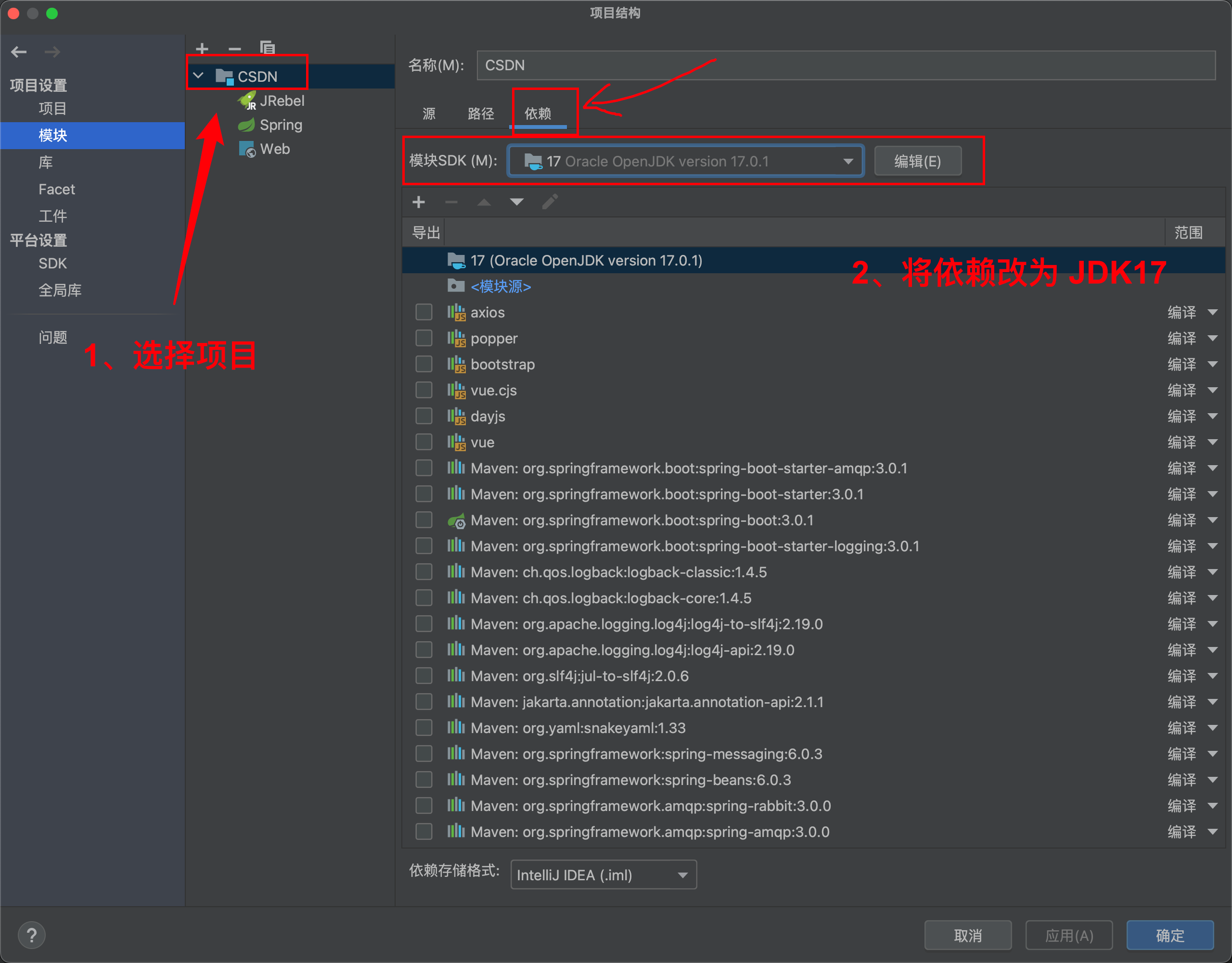Click the CSDN module folder icon
The width and height of the screenshot is (1232, 963).
[225, 76]
